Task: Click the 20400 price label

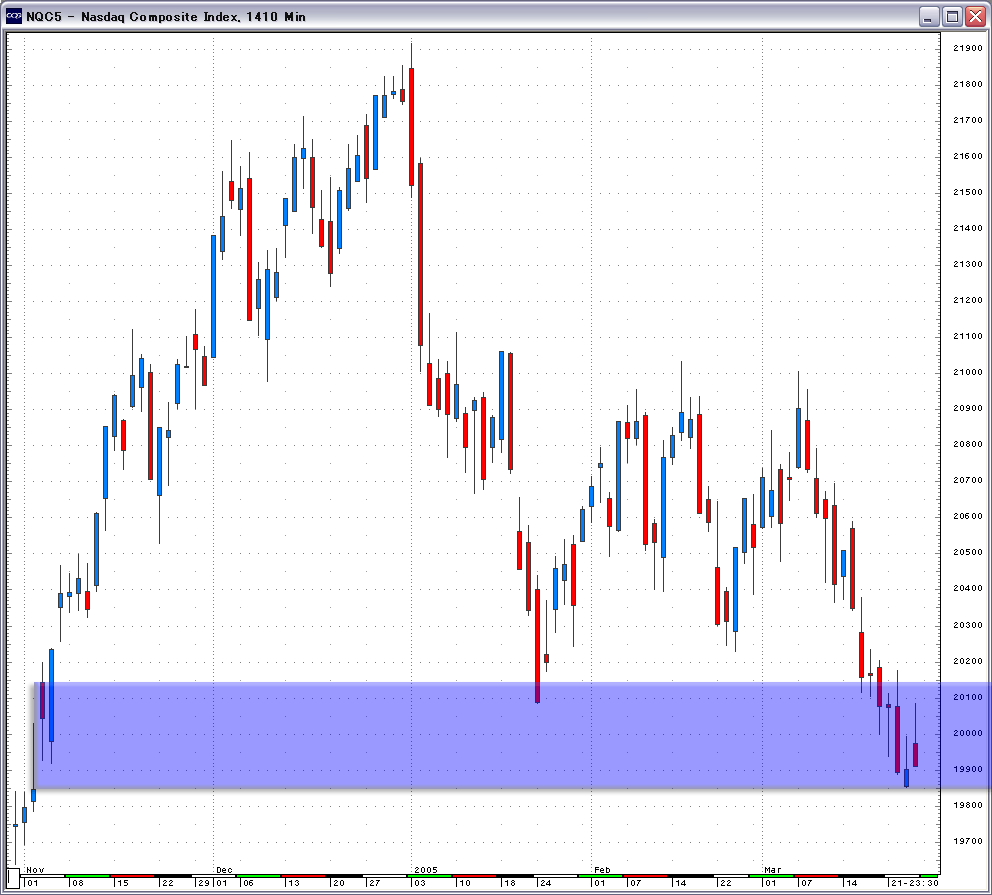Action: 968,589
